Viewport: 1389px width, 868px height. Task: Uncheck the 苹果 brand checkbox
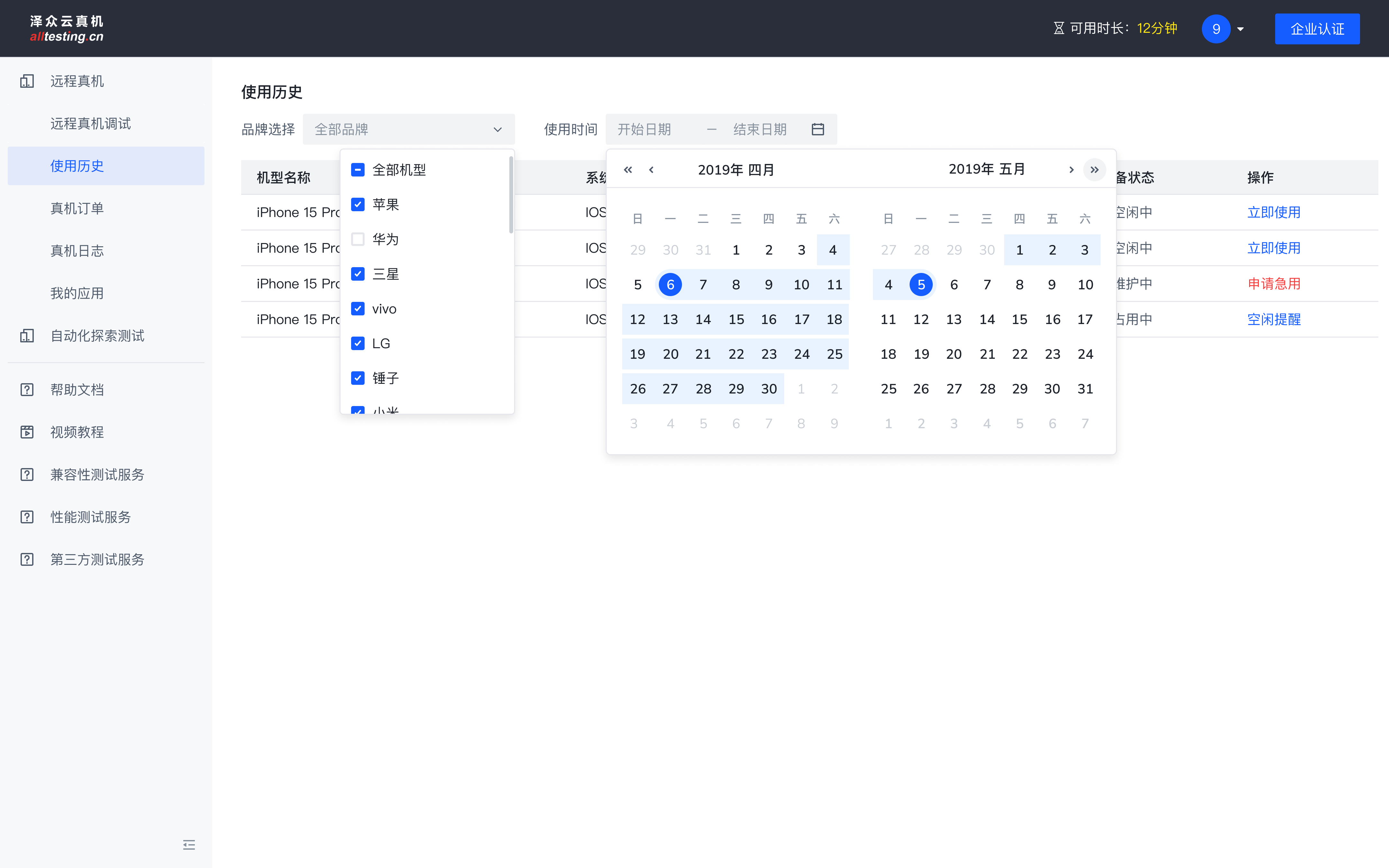click(x=358, y=204)
